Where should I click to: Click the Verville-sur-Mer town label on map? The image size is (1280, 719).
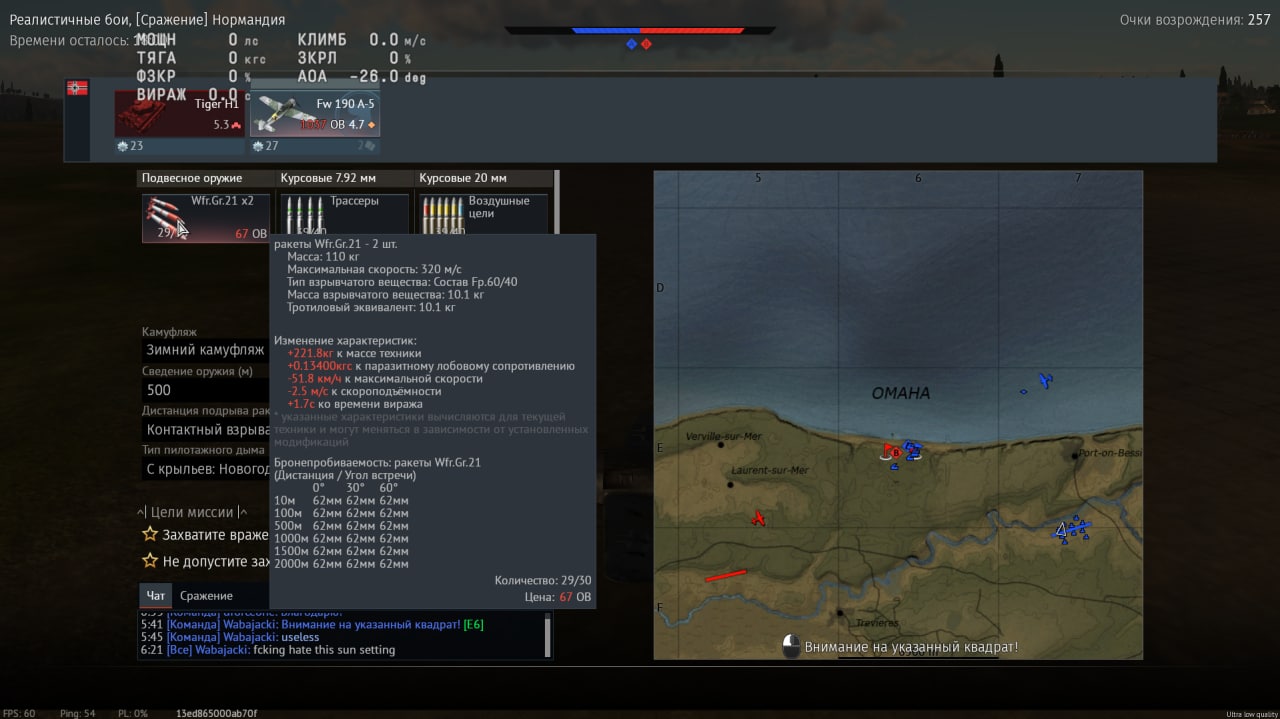click(x=724, y=436)
